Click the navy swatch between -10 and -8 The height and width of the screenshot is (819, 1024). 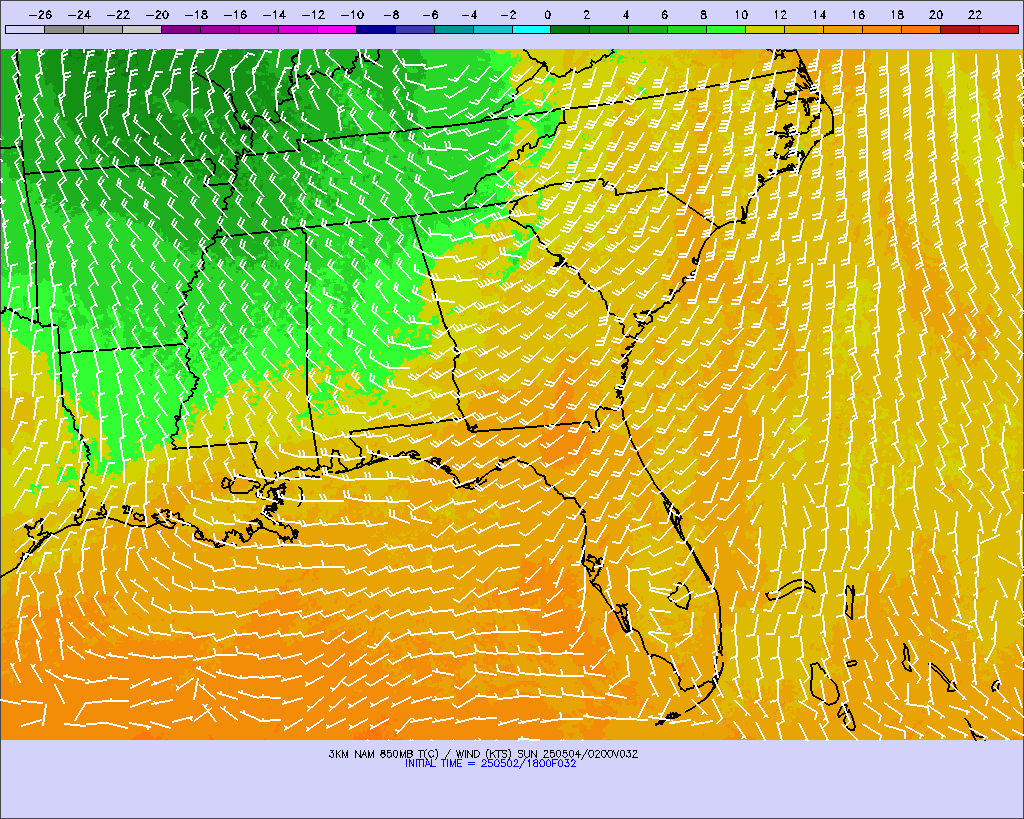(x=376, y=29)
